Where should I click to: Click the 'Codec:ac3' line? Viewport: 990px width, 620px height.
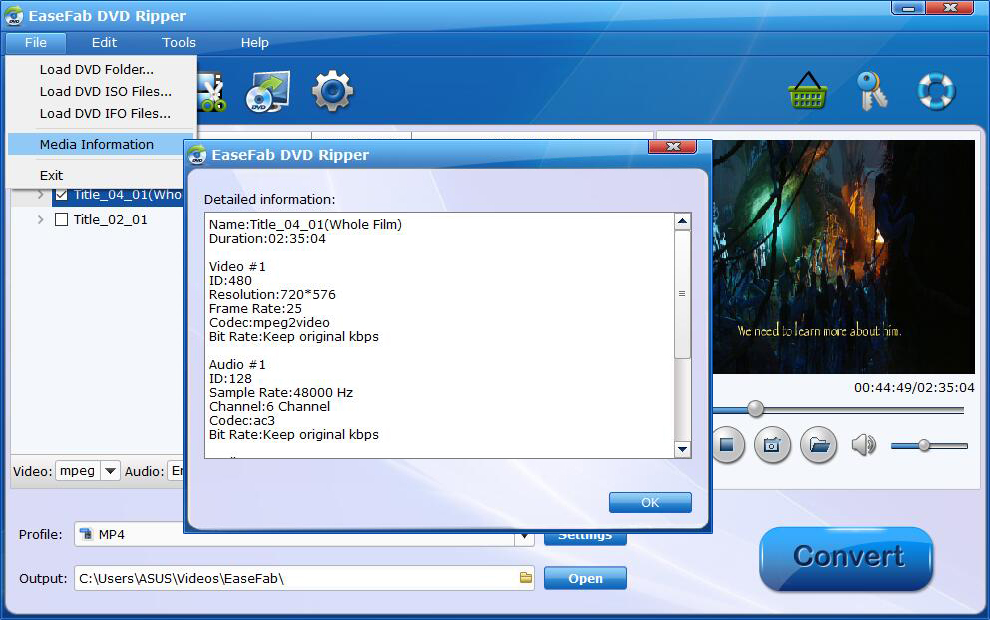click(x=242, y=420)
